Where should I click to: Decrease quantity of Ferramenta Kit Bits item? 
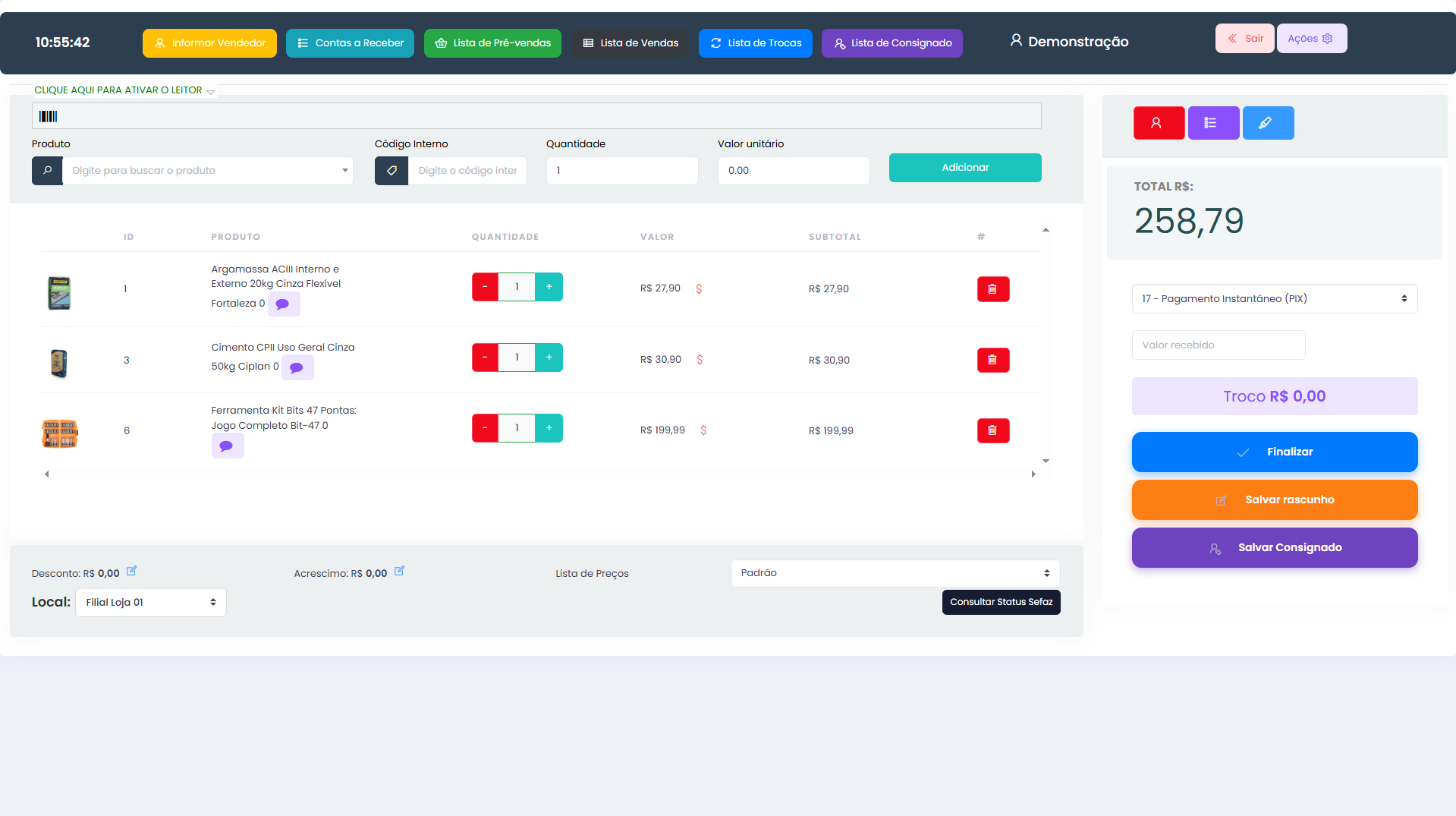[x=485, y=428]
